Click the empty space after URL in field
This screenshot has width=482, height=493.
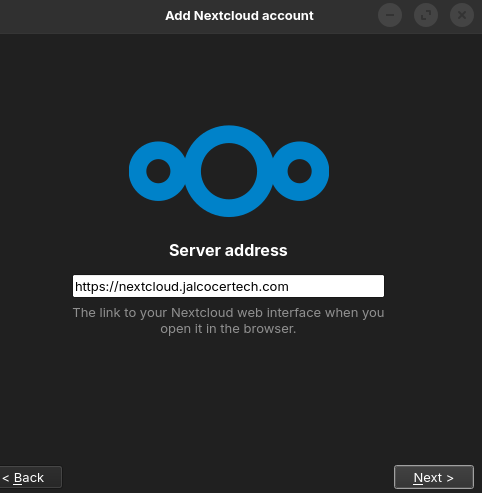click(x=336, y=286)
